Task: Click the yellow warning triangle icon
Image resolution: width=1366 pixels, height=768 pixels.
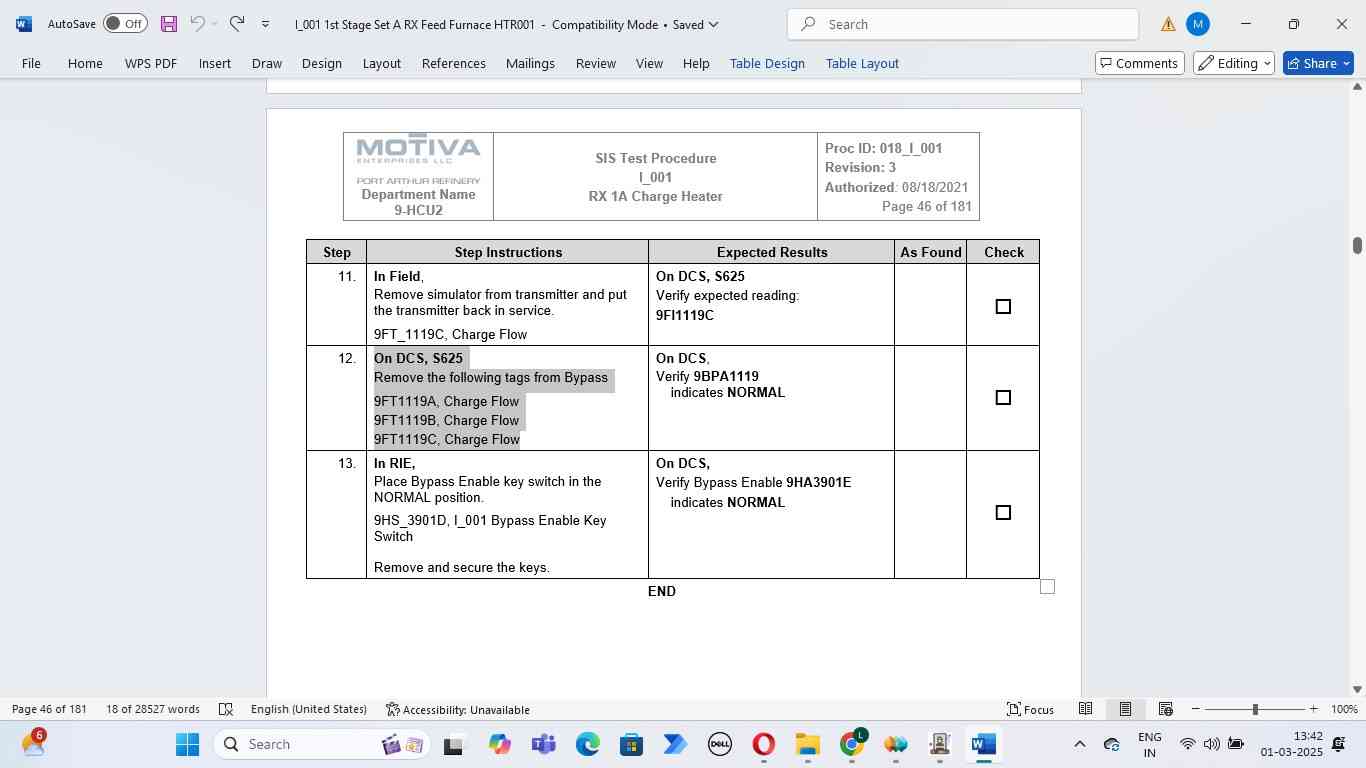Action: click(x=1168, y=24)
